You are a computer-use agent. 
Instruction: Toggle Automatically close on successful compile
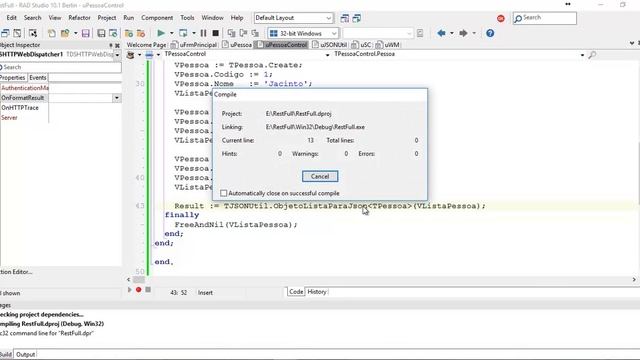click(x=223, y=193)
